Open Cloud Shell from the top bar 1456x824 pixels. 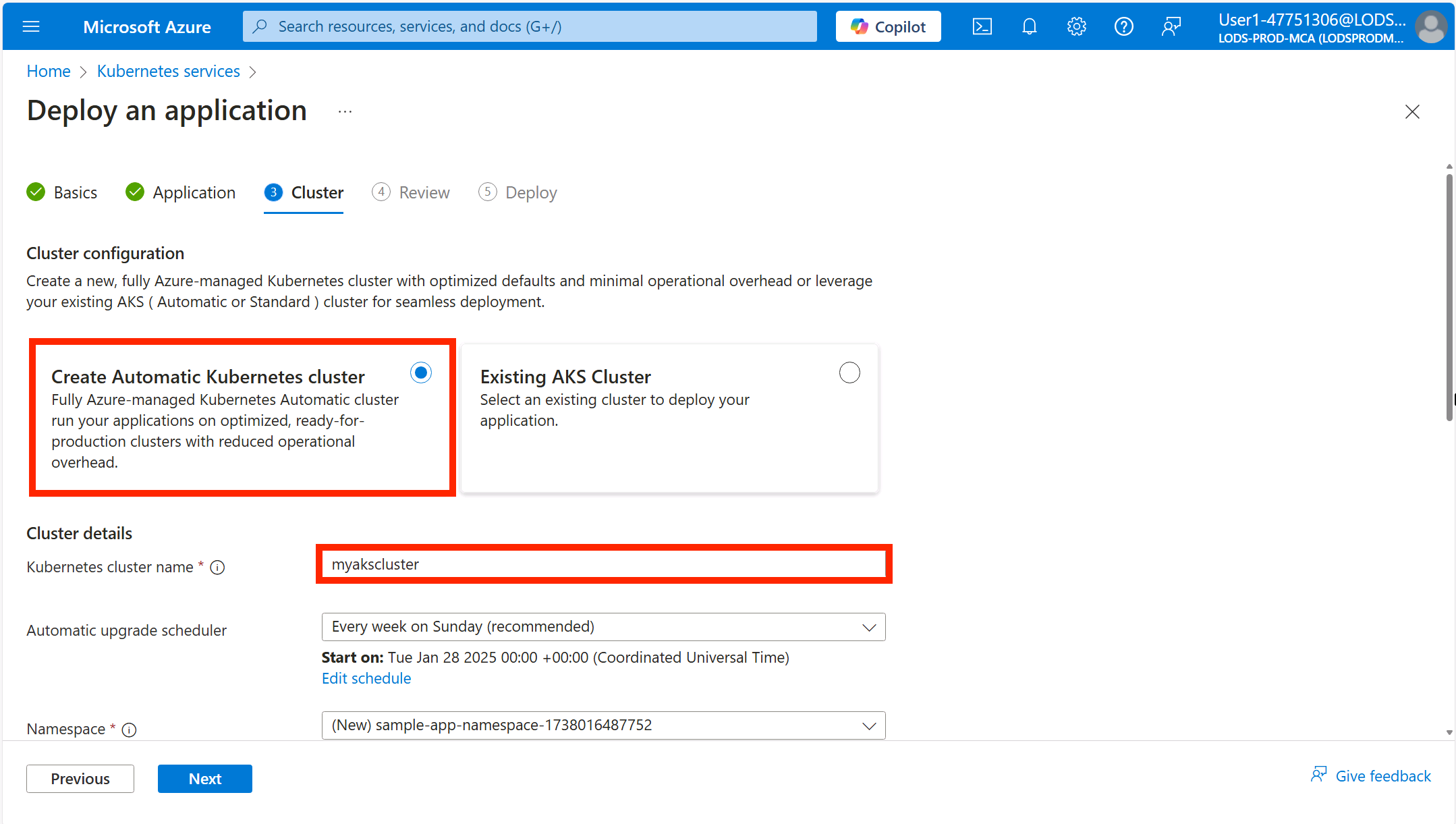tap(982, 26)
